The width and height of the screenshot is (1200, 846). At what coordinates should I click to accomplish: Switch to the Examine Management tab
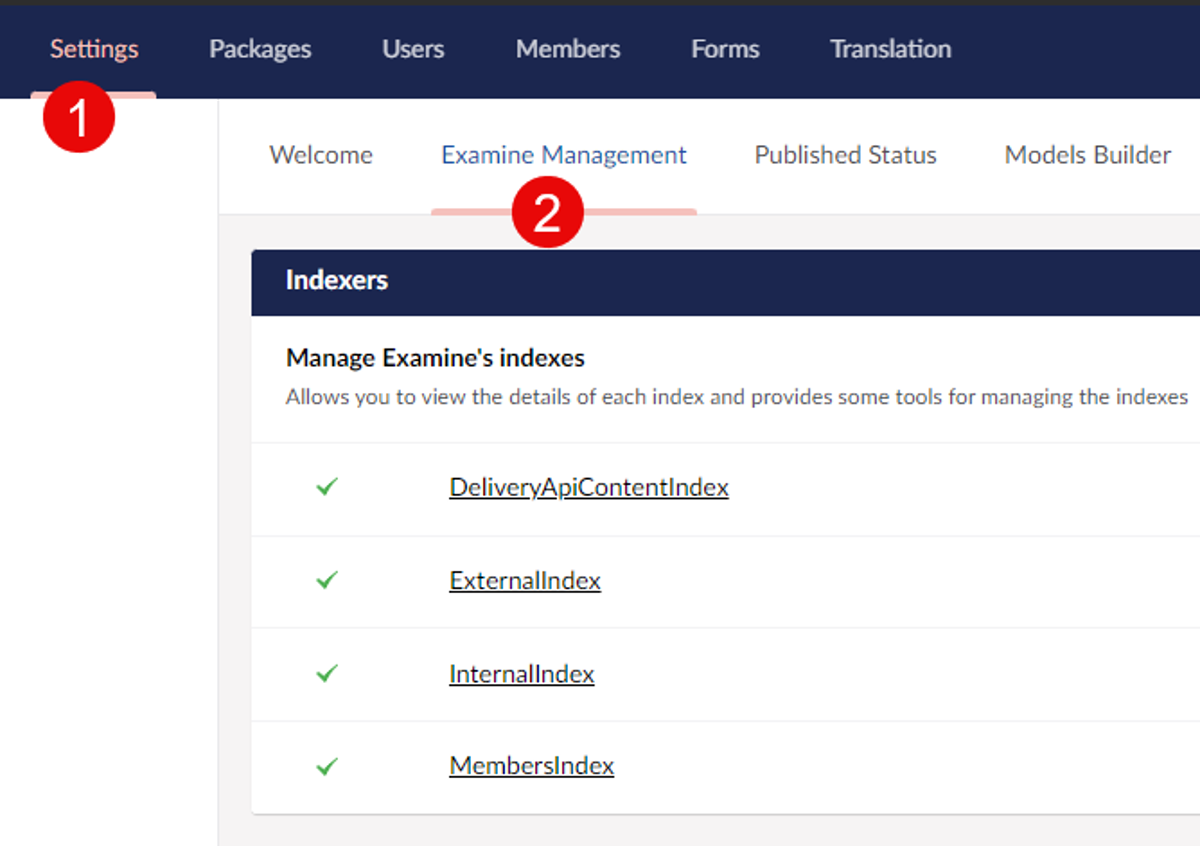point(564,155)
